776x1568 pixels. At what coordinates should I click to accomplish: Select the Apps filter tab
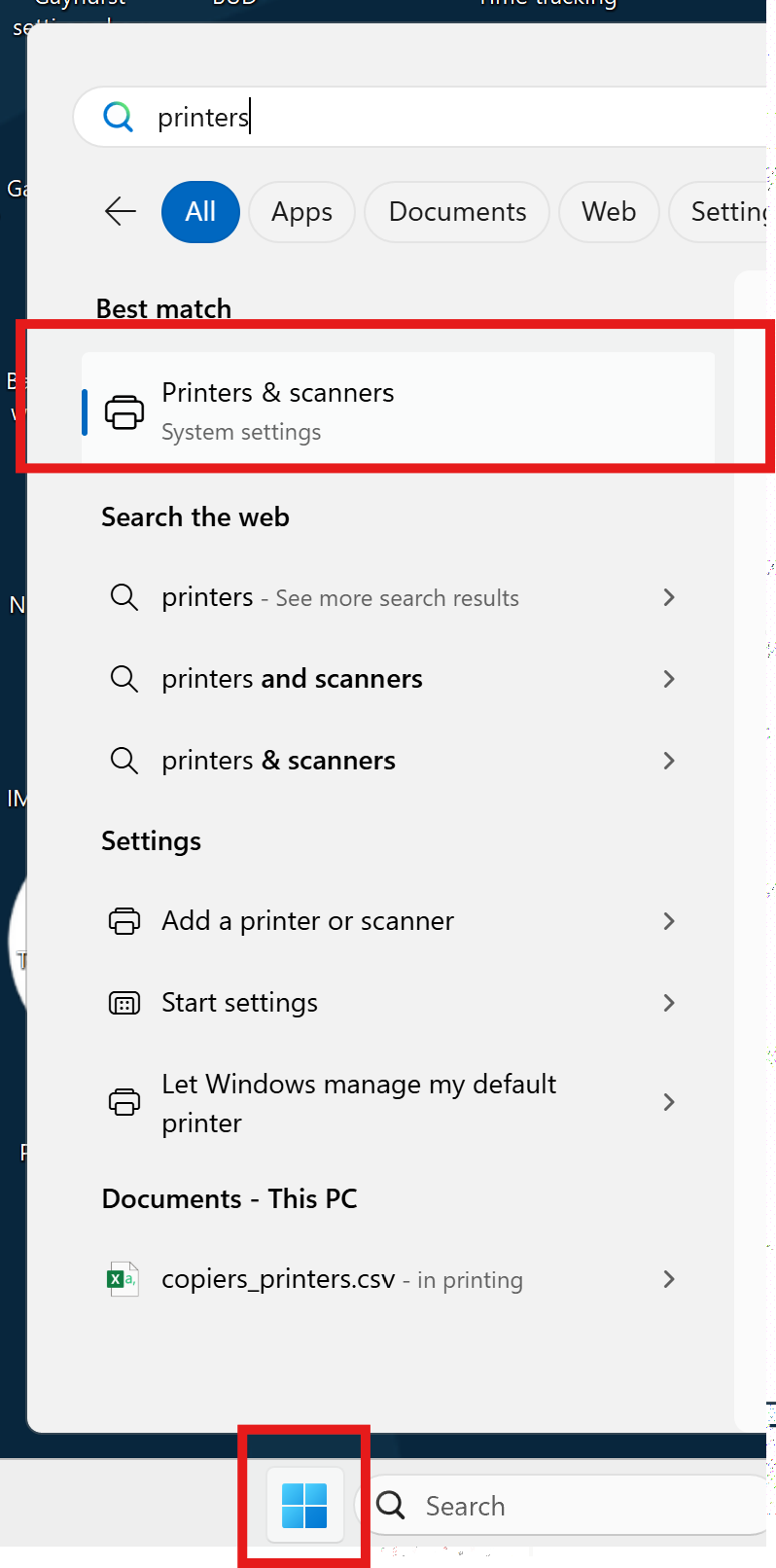[301, 212]
